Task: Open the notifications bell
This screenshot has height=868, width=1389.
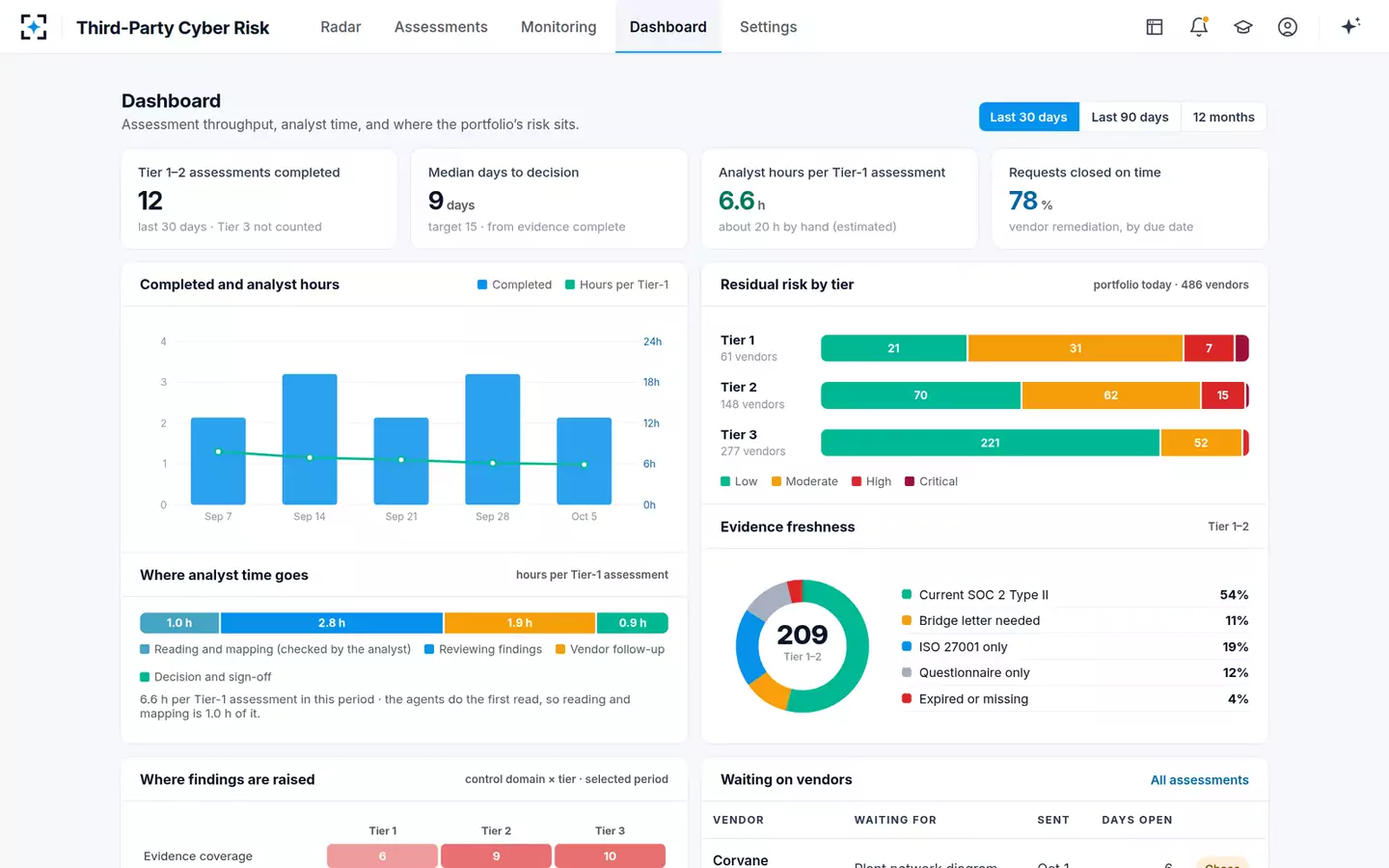Action: click(1199, 27)
